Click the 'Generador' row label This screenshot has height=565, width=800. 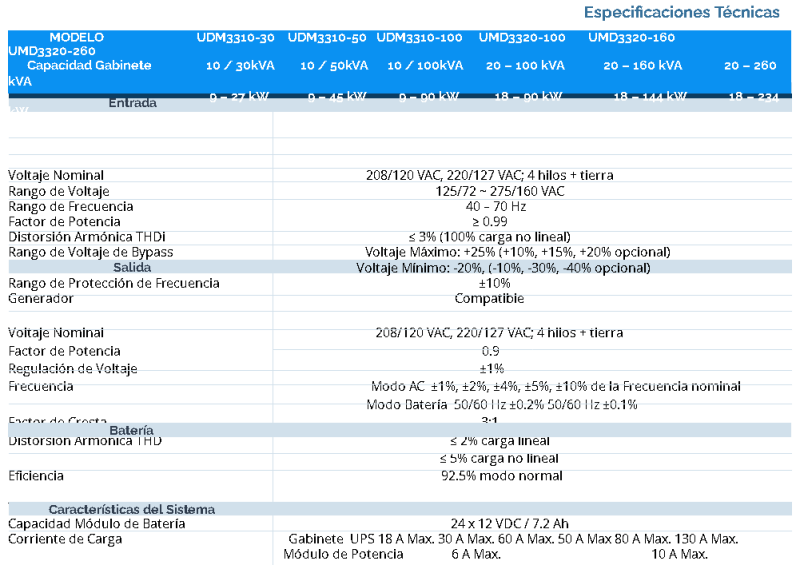click(x=40, y=299)
